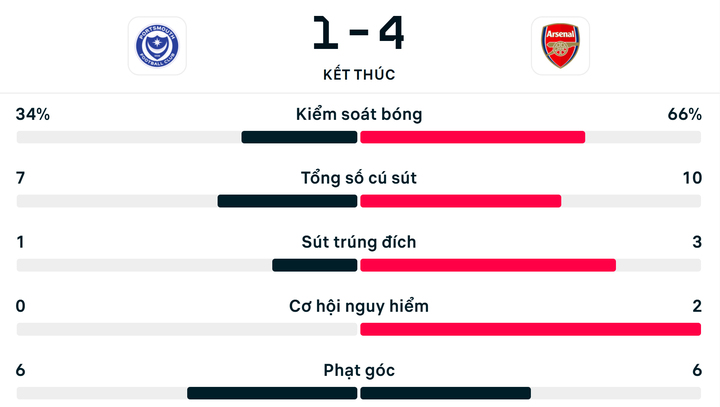Open the Sút trúng đích stat label
720x407 pixels.
click(359, 242)
